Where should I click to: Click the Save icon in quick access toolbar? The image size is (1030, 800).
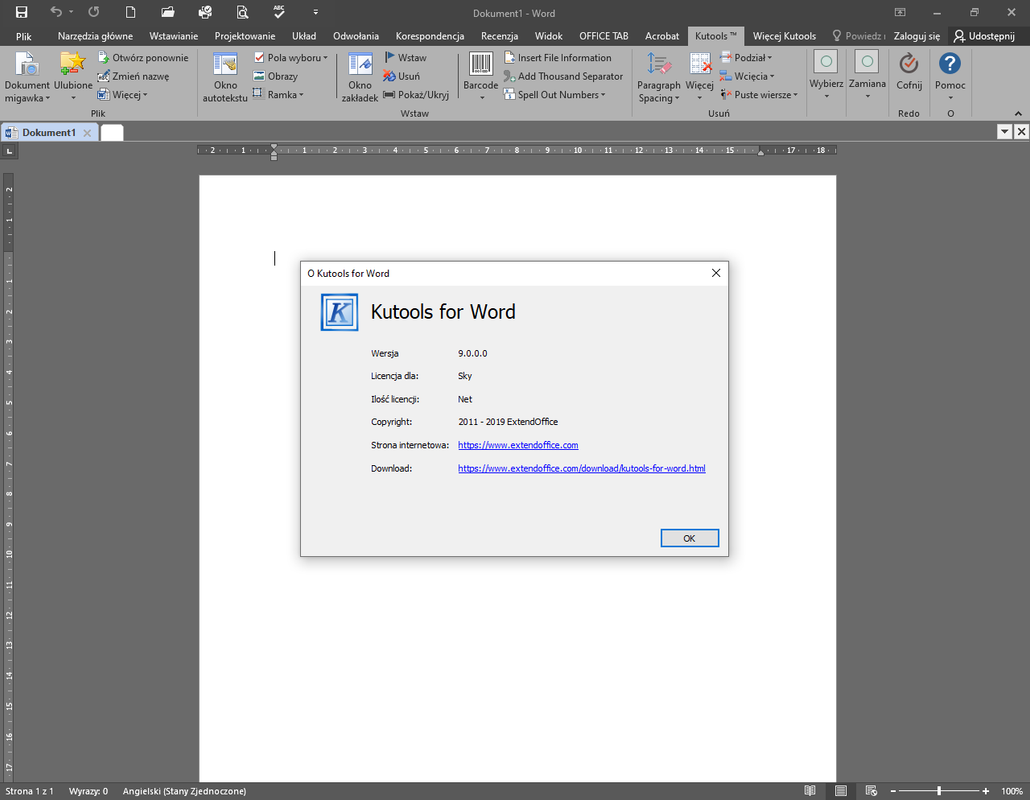(x=21, y=12)
